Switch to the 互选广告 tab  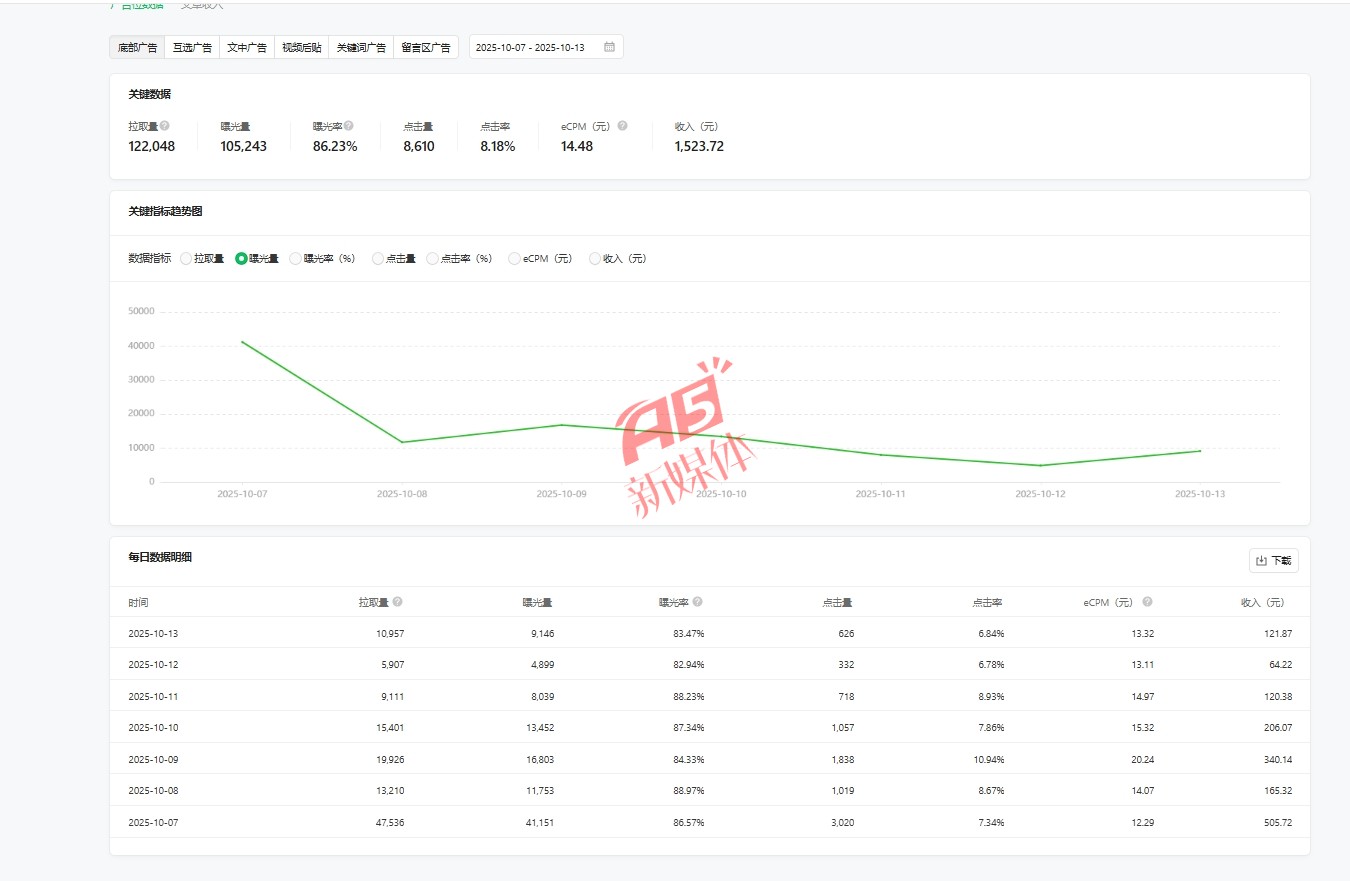click(x=192, y=47)
